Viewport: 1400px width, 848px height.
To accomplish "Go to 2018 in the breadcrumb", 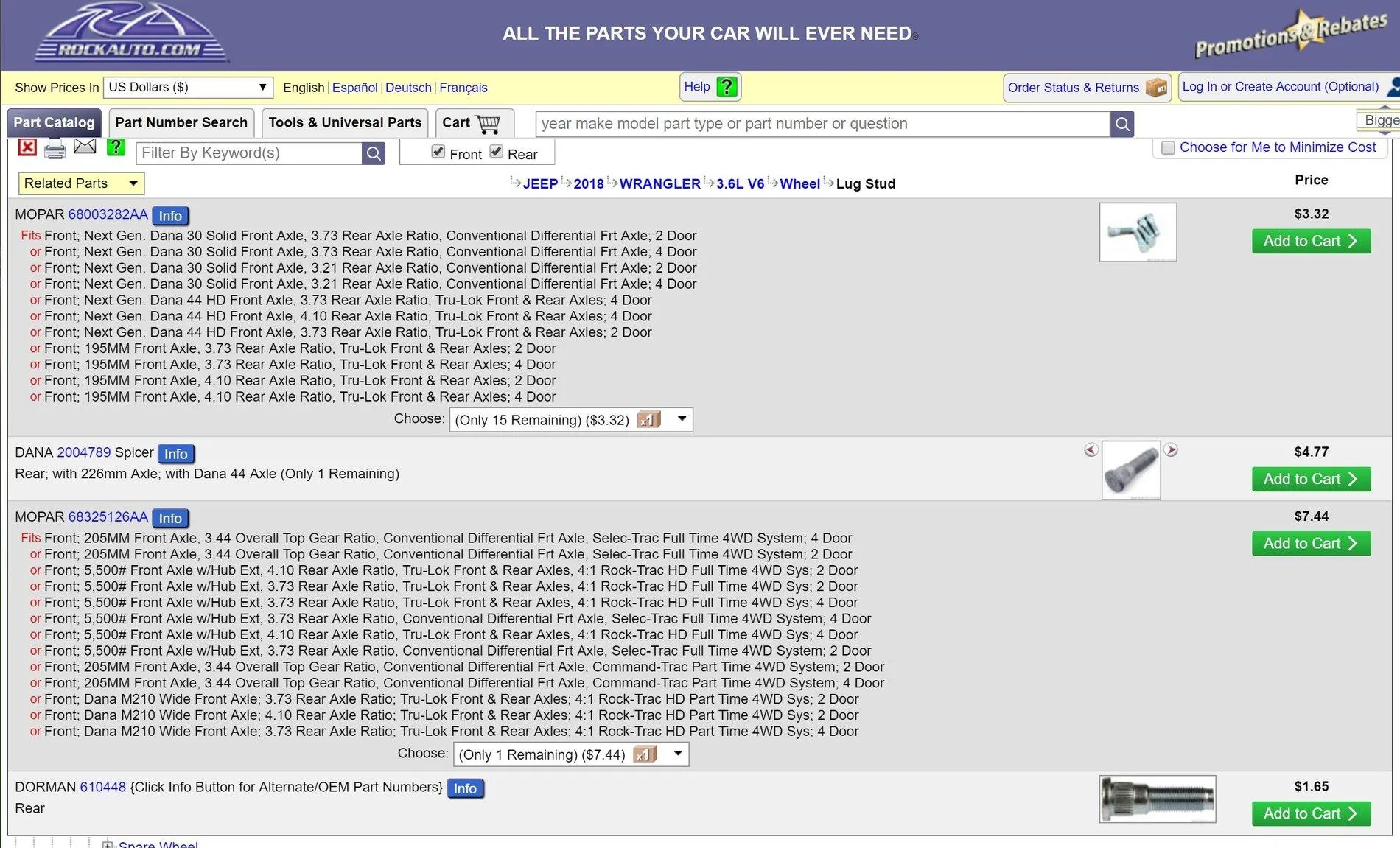I will (589, 184).
